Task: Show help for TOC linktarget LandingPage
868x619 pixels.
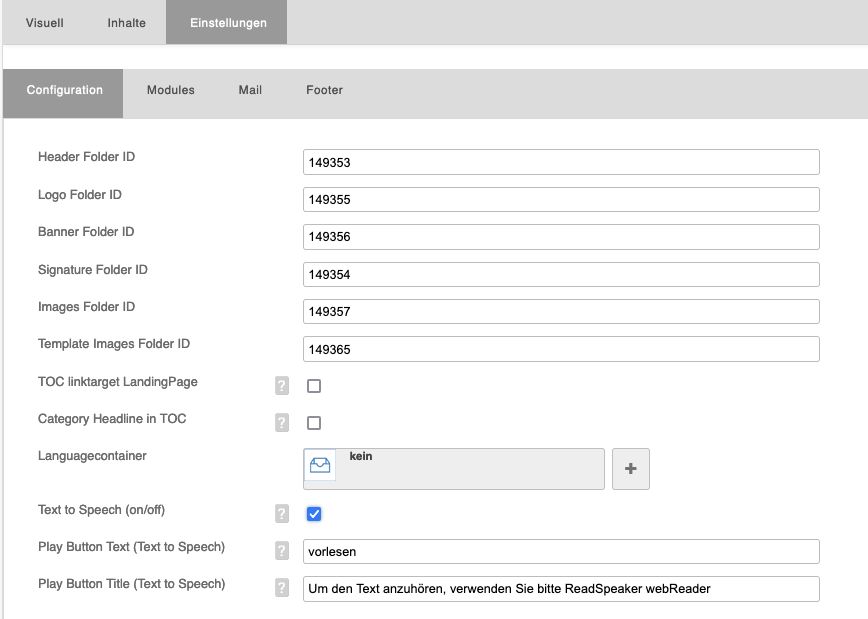Action: pyautogui.click(x=282, y=385)
